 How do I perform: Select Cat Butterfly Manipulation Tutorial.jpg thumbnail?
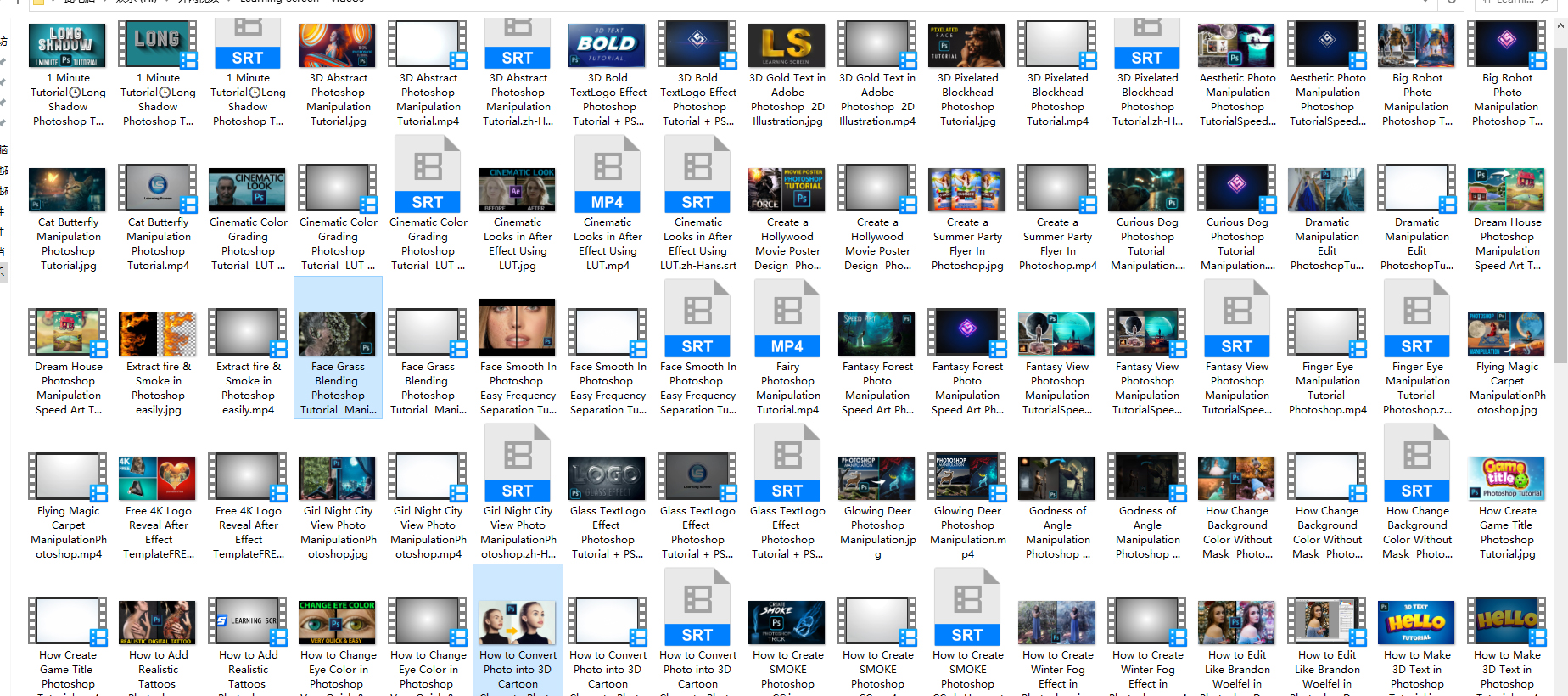click(x=68, y=189)
